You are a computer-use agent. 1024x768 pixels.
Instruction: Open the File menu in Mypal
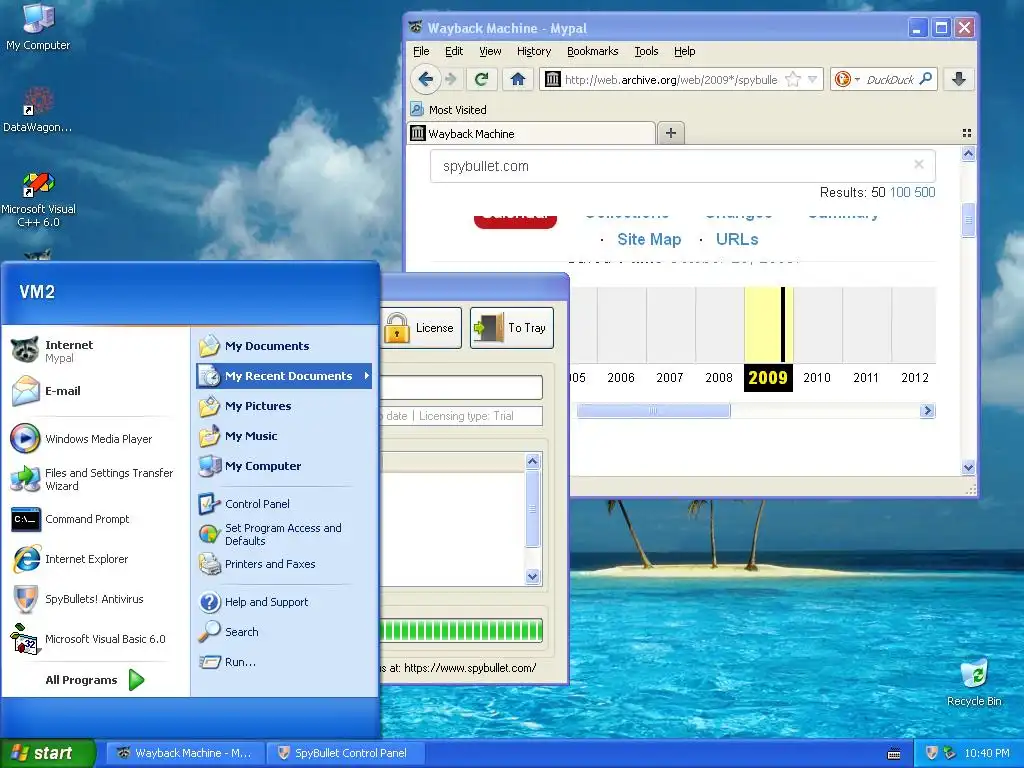click(x=421, y=51)
